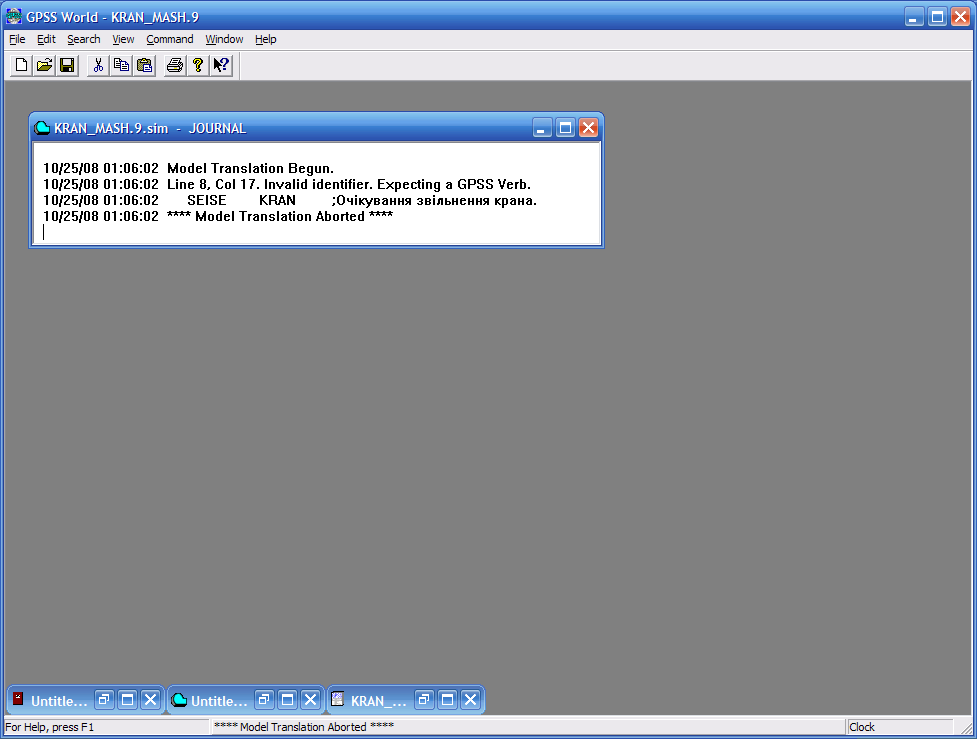The image size is (977, 739).
Task: Maximize the first minimized Untitled window
Action: [127, 700]
